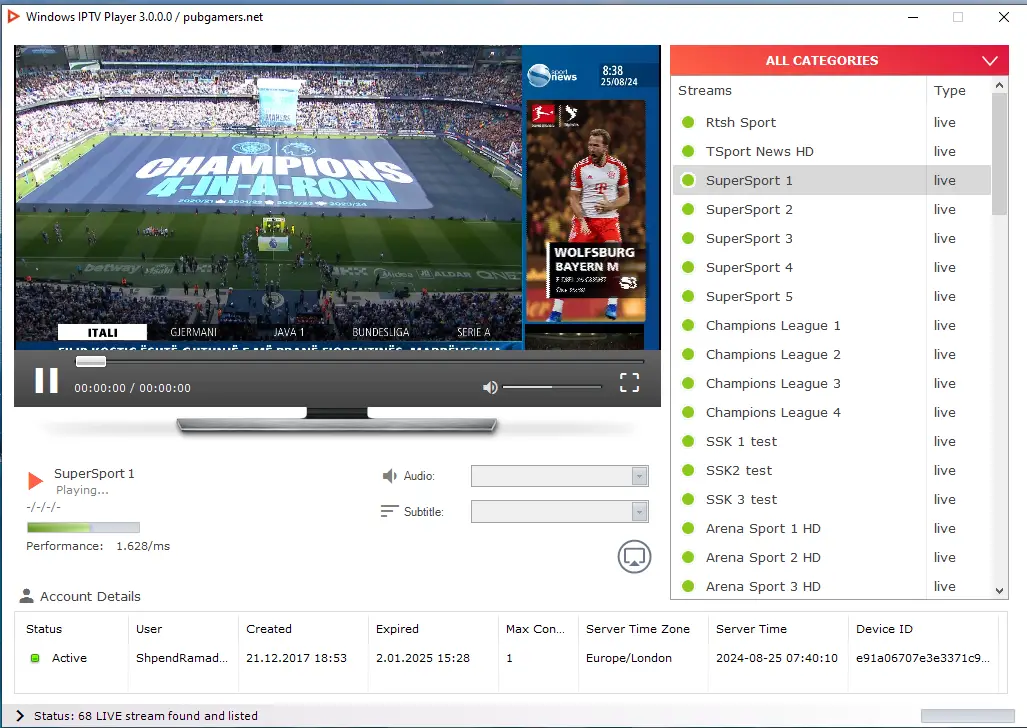
Task: Pause the video playback
Action: click(x=47, y=381)
